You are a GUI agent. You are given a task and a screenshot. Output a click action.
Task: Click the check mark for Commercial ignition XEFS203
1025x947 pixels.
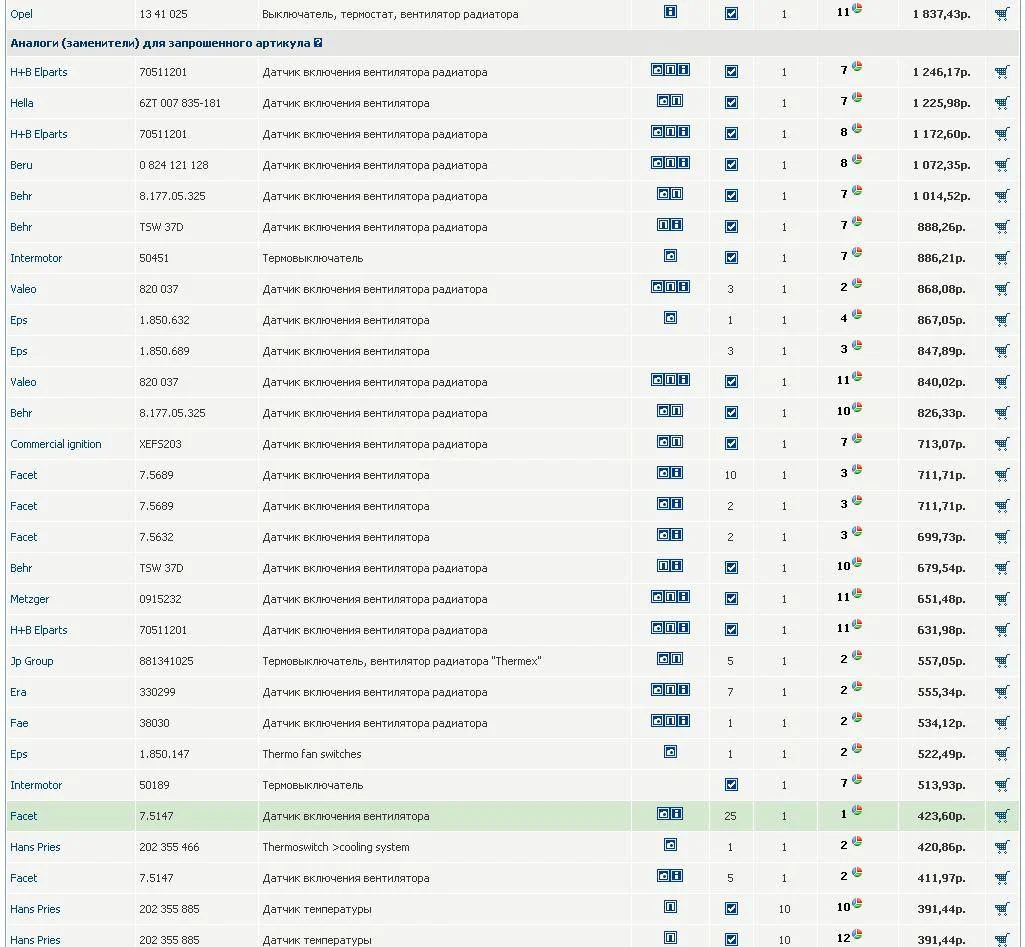coord(731,444)
